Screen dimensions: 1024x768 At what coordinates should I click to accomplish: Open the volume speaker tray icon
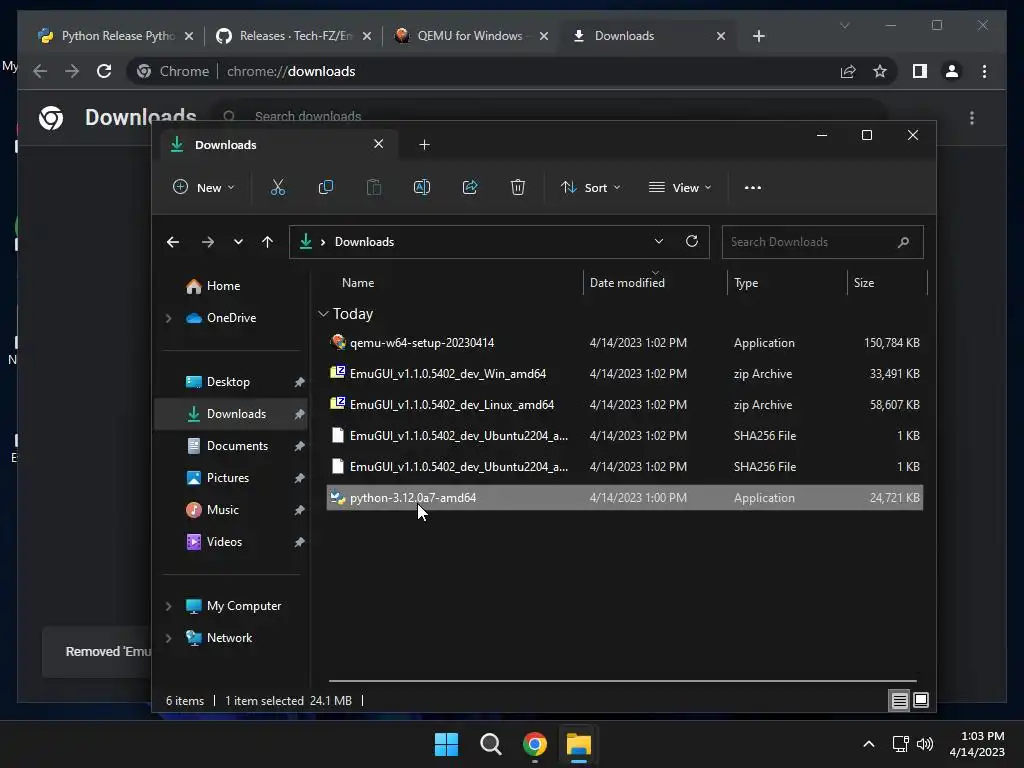[x=925, y=744]
